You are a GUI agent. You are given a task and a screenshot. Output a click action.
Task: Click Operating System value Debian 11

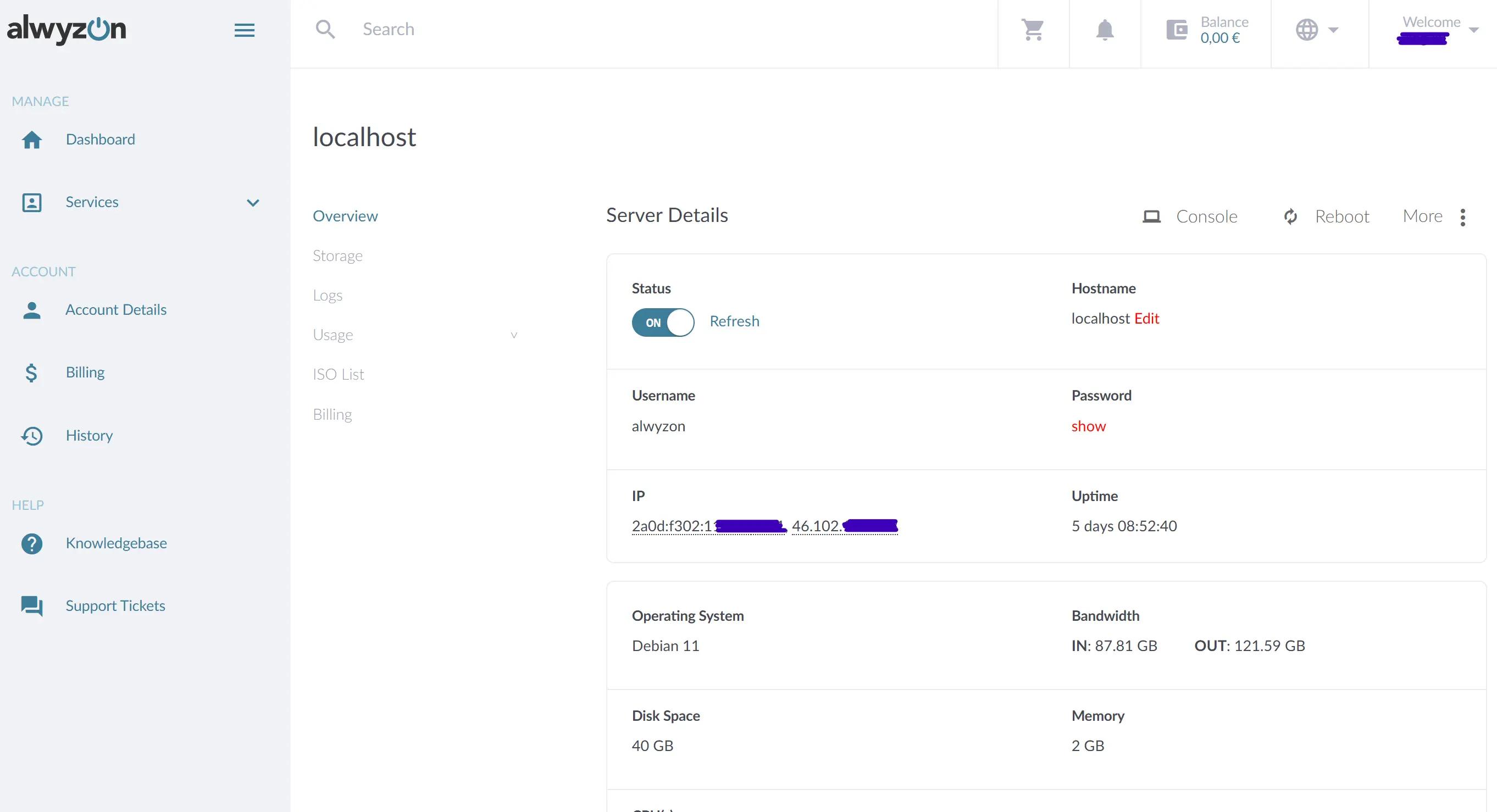click(x=666, y=646)
